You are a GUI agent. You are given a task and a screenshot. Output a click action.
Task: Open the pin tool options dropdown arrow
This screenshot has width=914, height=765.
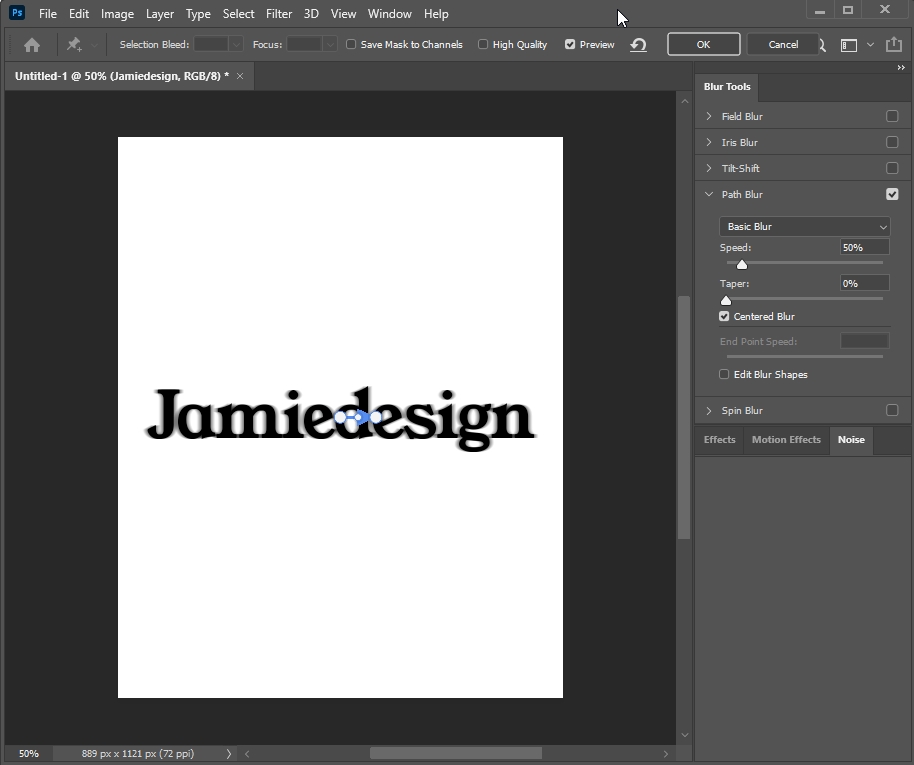coord(94,45)
